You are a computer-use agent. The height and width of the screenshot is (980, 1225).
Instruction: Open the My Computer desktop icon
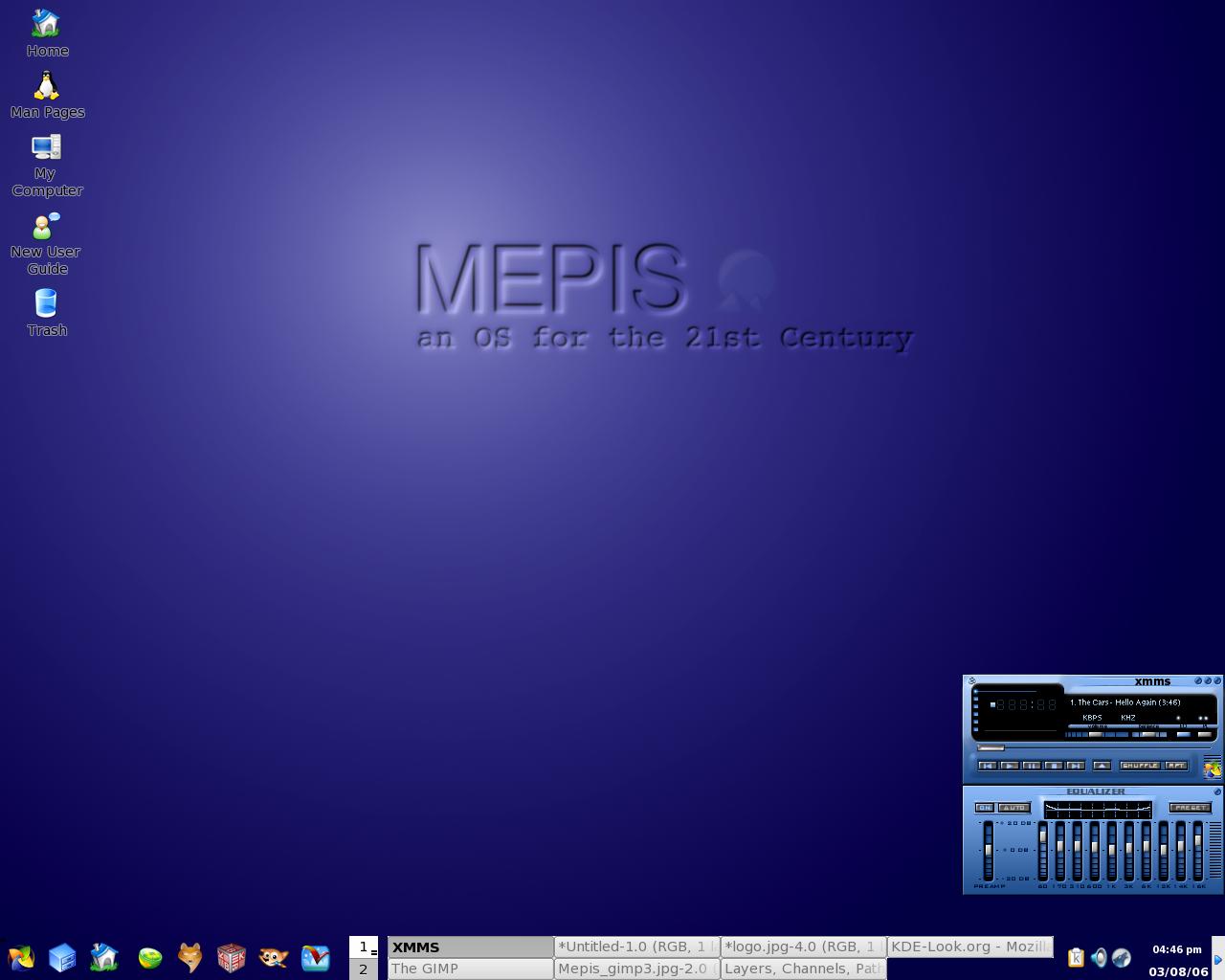[x=46, y=165]
